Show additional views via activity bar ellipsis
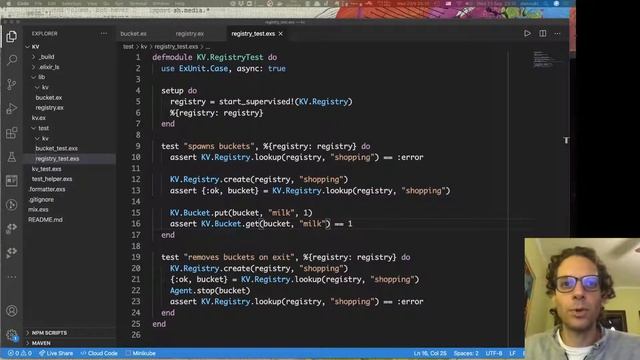 12,277
